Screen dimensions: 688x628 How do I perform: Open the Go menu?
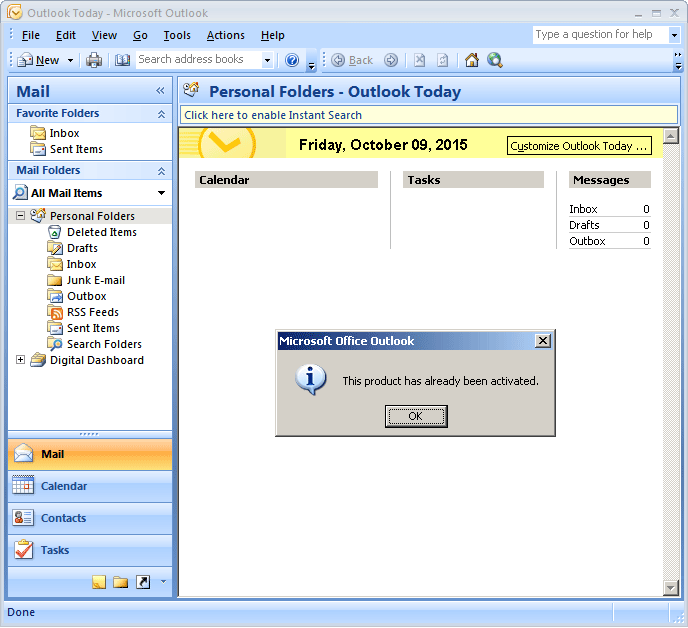click(140, 35)
